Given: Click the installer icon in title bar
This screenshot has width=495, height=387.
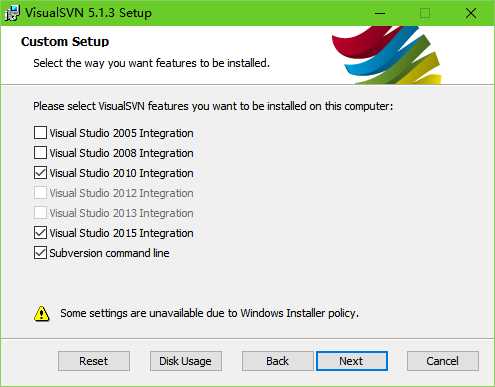Looking at the screenshot, I should tap(12, 13).
